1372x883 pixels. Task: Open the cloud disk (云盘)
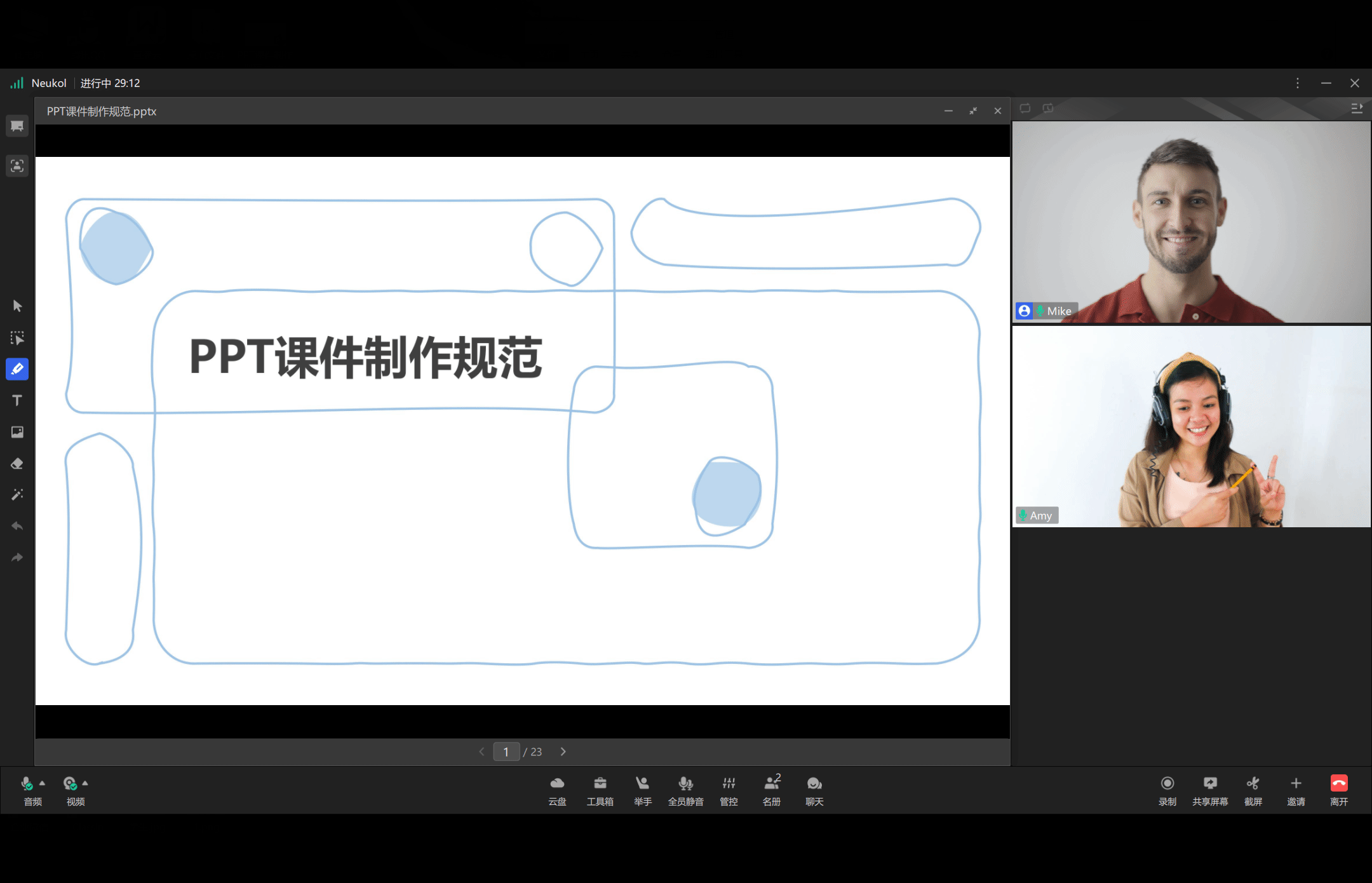(x=557, y=791)
